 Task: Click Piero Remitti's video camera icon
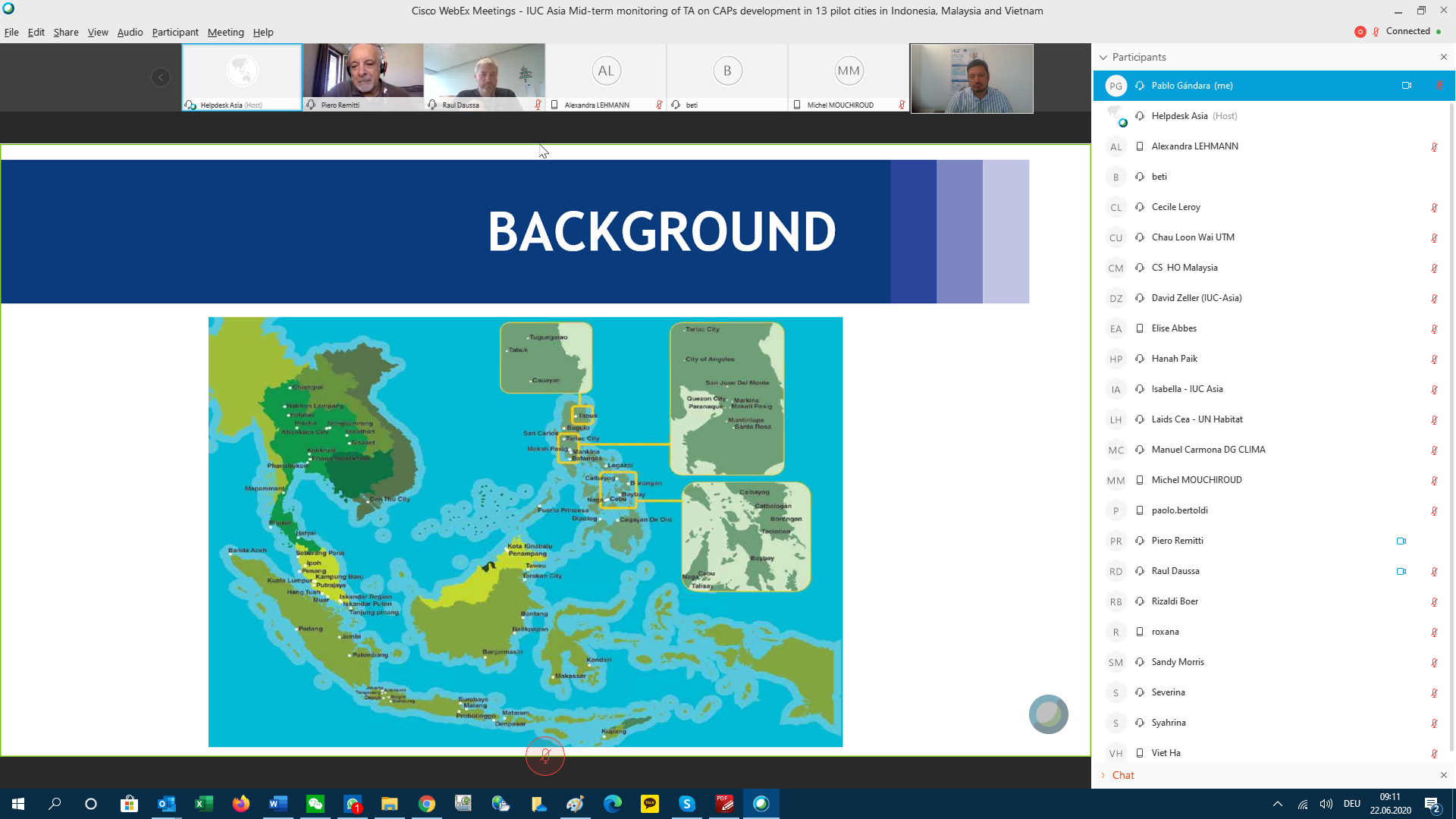1401,541
